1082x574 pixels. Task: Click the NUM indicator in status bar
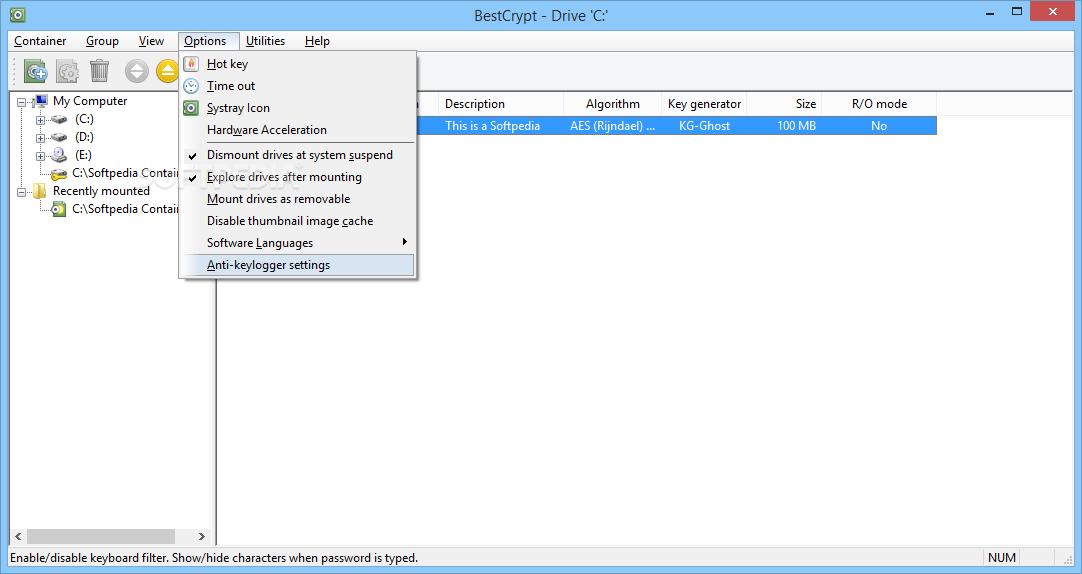[x=1002, y=558]
